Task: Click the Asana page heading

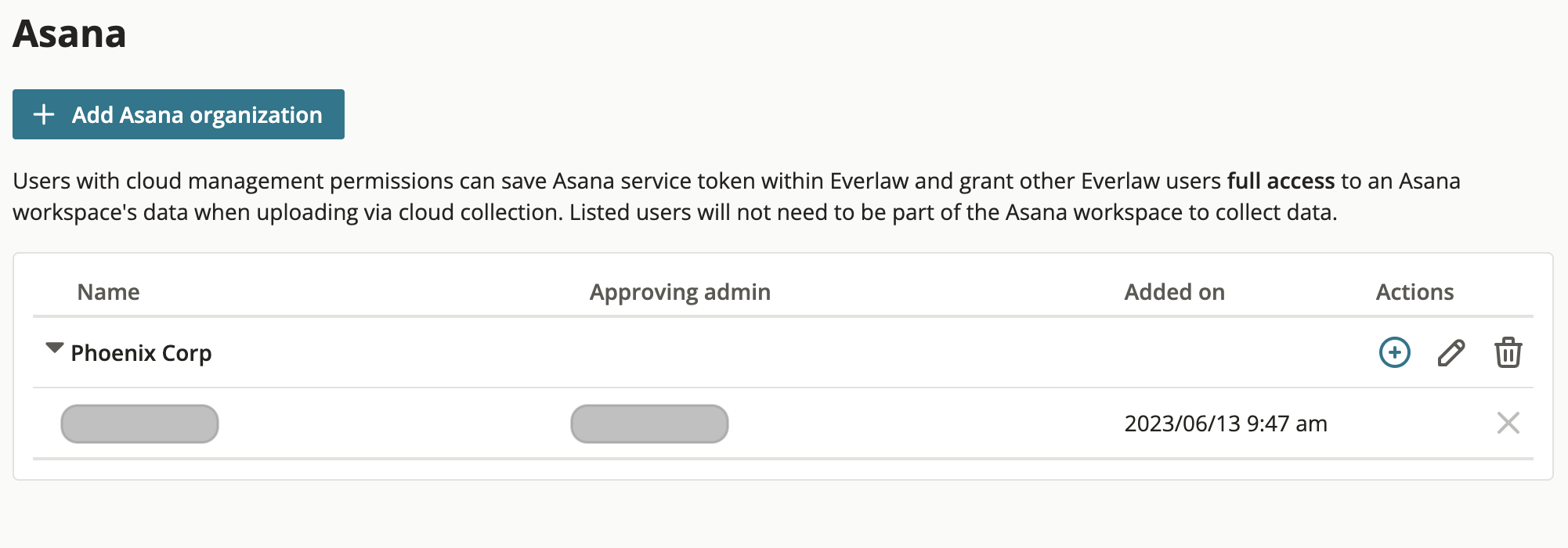Action: click(x=70, y=34)
